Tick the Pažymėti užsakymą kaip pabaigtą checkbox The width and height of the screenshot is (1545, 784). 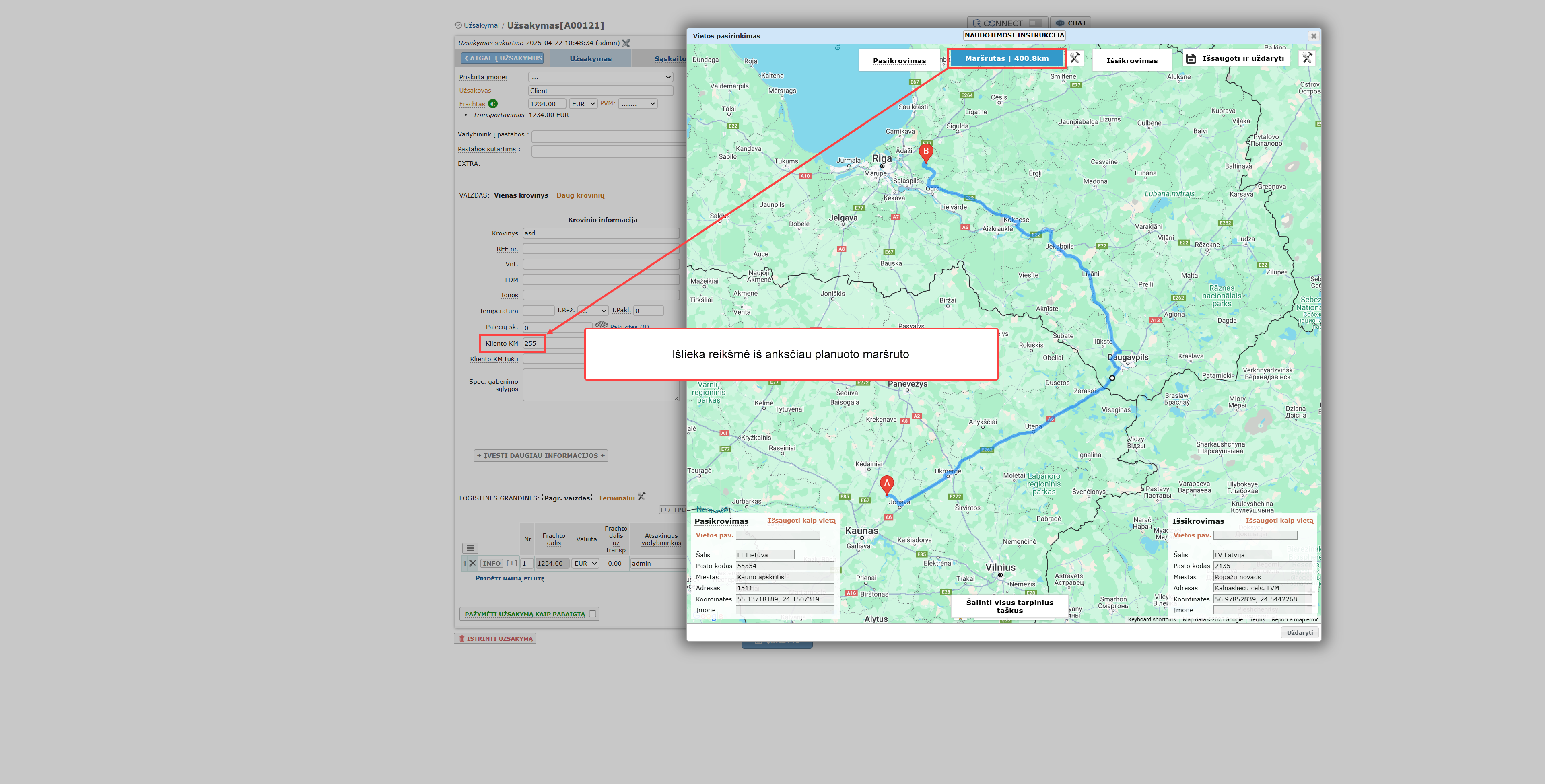pyautogui.click(x=593, y=613)
